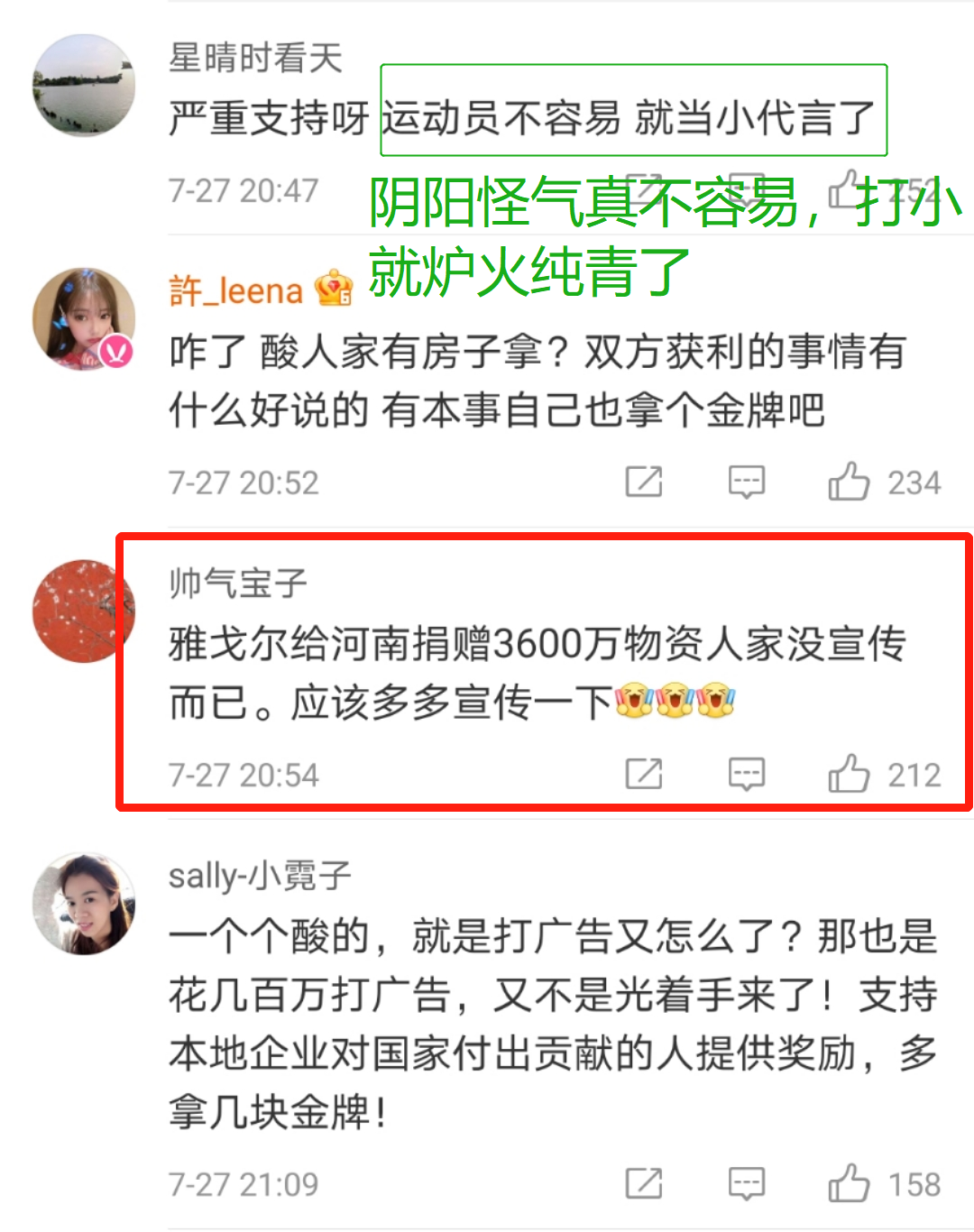
Task: Open the username 帅气宝子
Action: pos(238,583)
